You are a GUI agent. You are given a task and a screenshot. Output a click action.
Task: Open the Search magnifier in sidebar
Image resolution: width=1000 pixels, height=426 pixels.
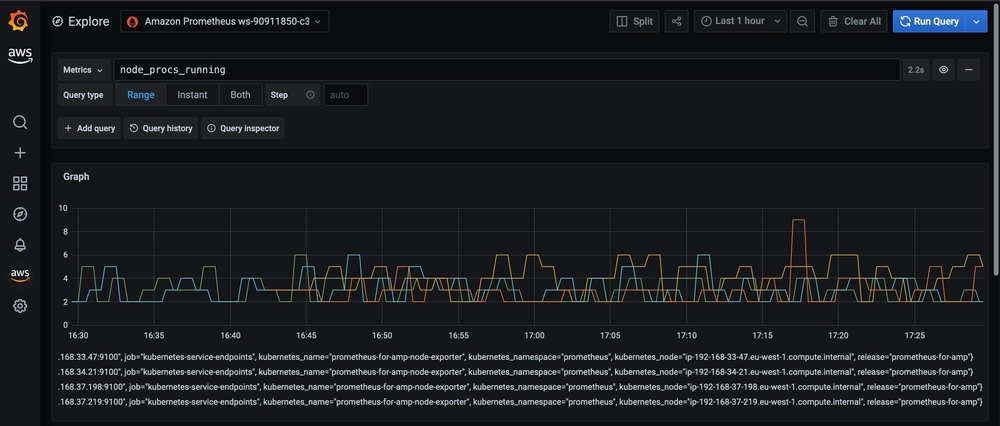(x=20, y=122)
